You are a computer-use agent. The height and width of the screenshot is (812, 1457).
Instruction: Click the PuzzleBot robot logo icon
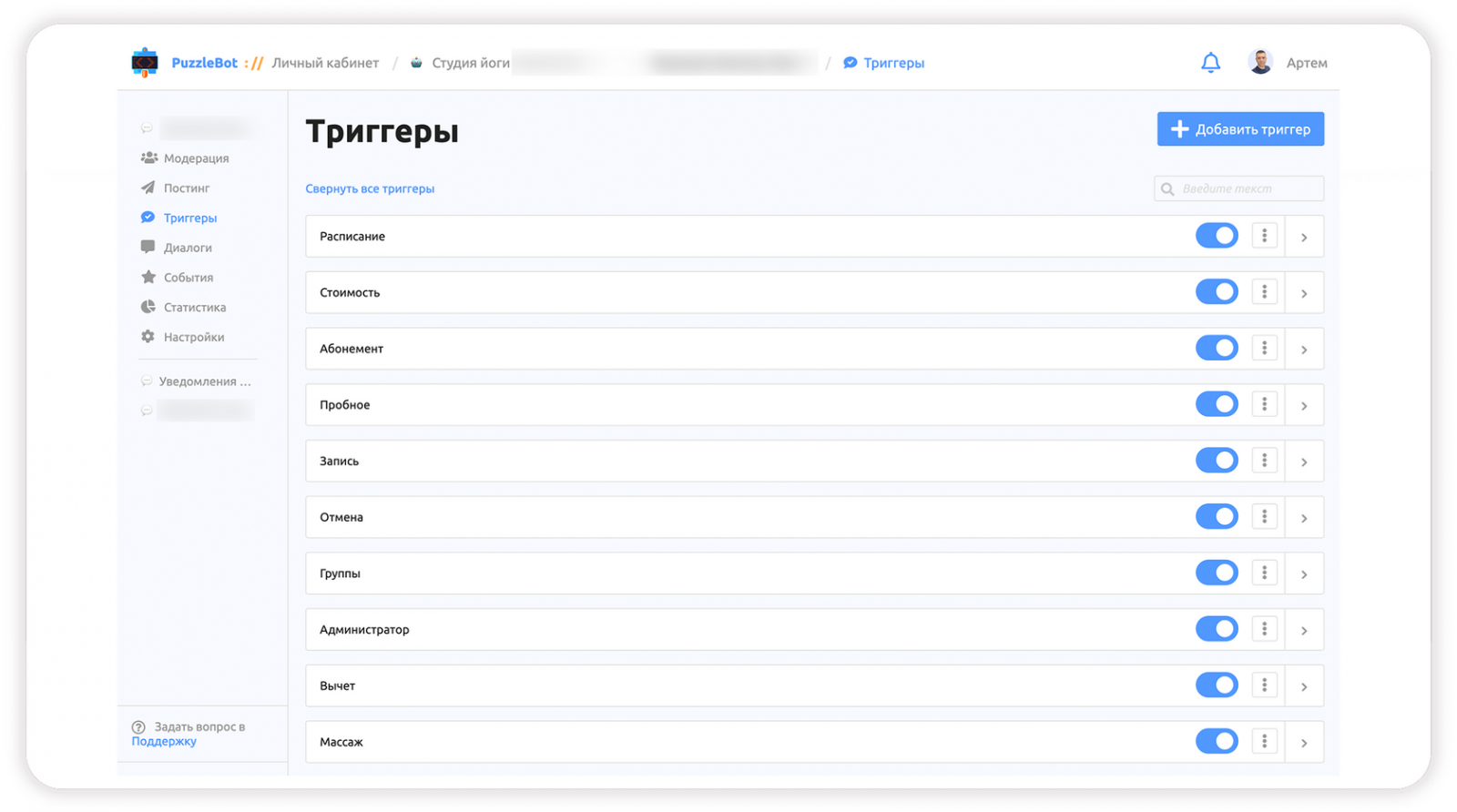145,63
